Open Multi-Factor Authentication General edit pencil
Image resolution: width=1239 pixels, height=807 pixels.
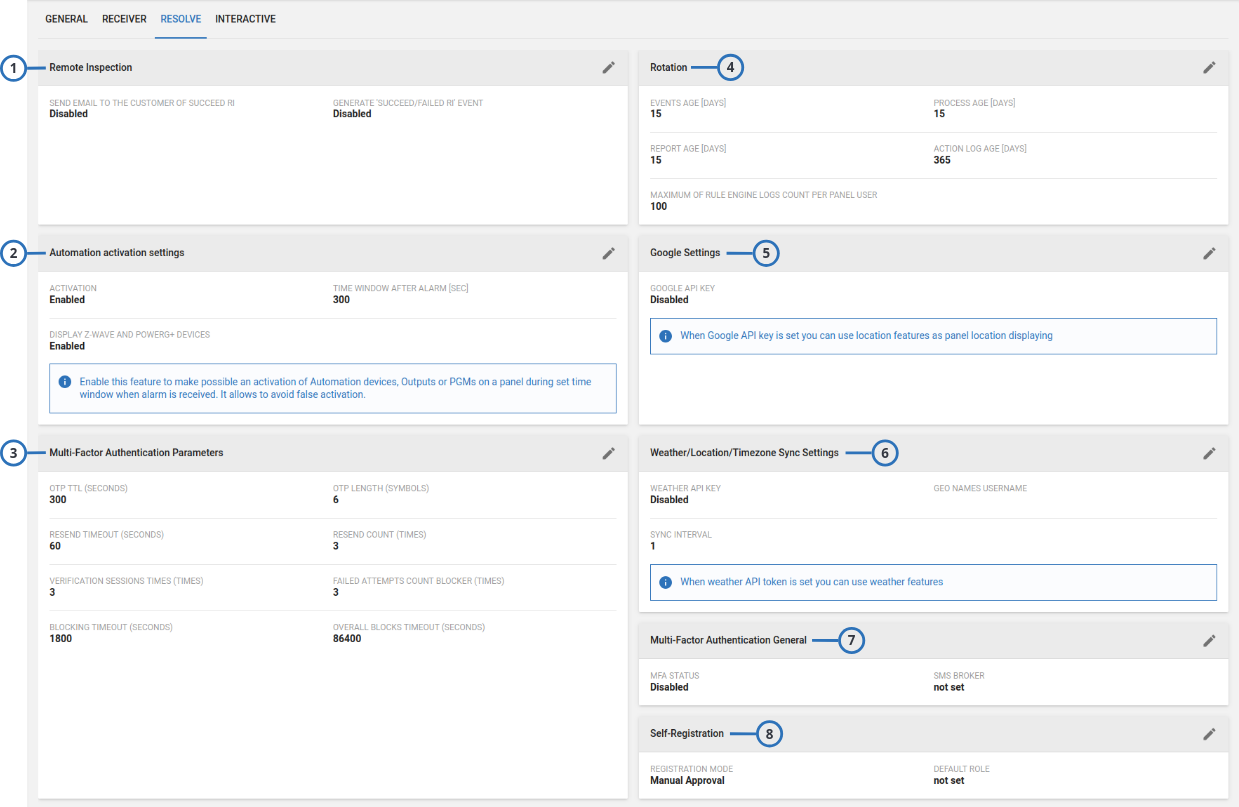pos(1209,640)
